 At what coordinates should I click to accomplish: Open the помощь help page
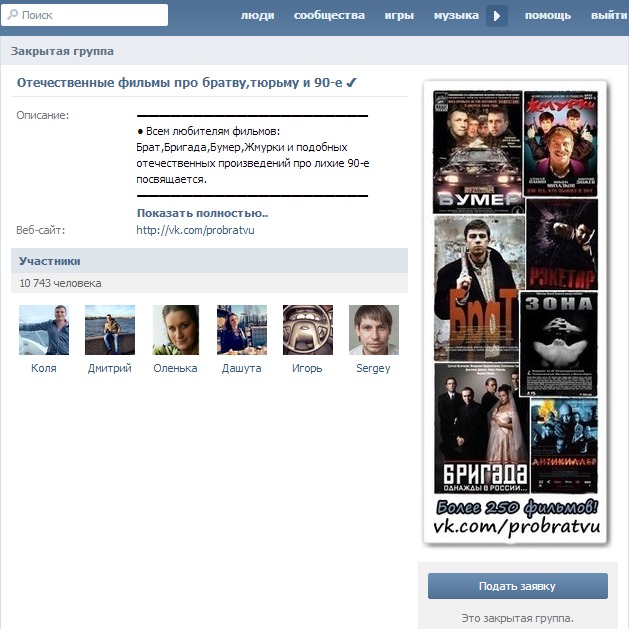(x=548, y=15)
